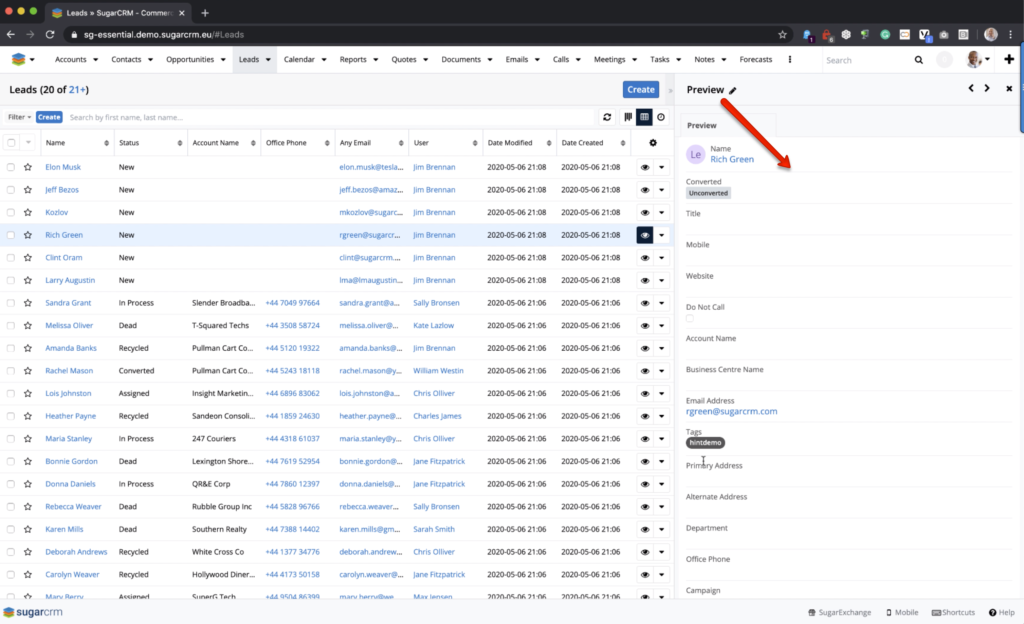Go to the previous record in preview
This screenshot has width=1024, height=624.
point(971,88)
